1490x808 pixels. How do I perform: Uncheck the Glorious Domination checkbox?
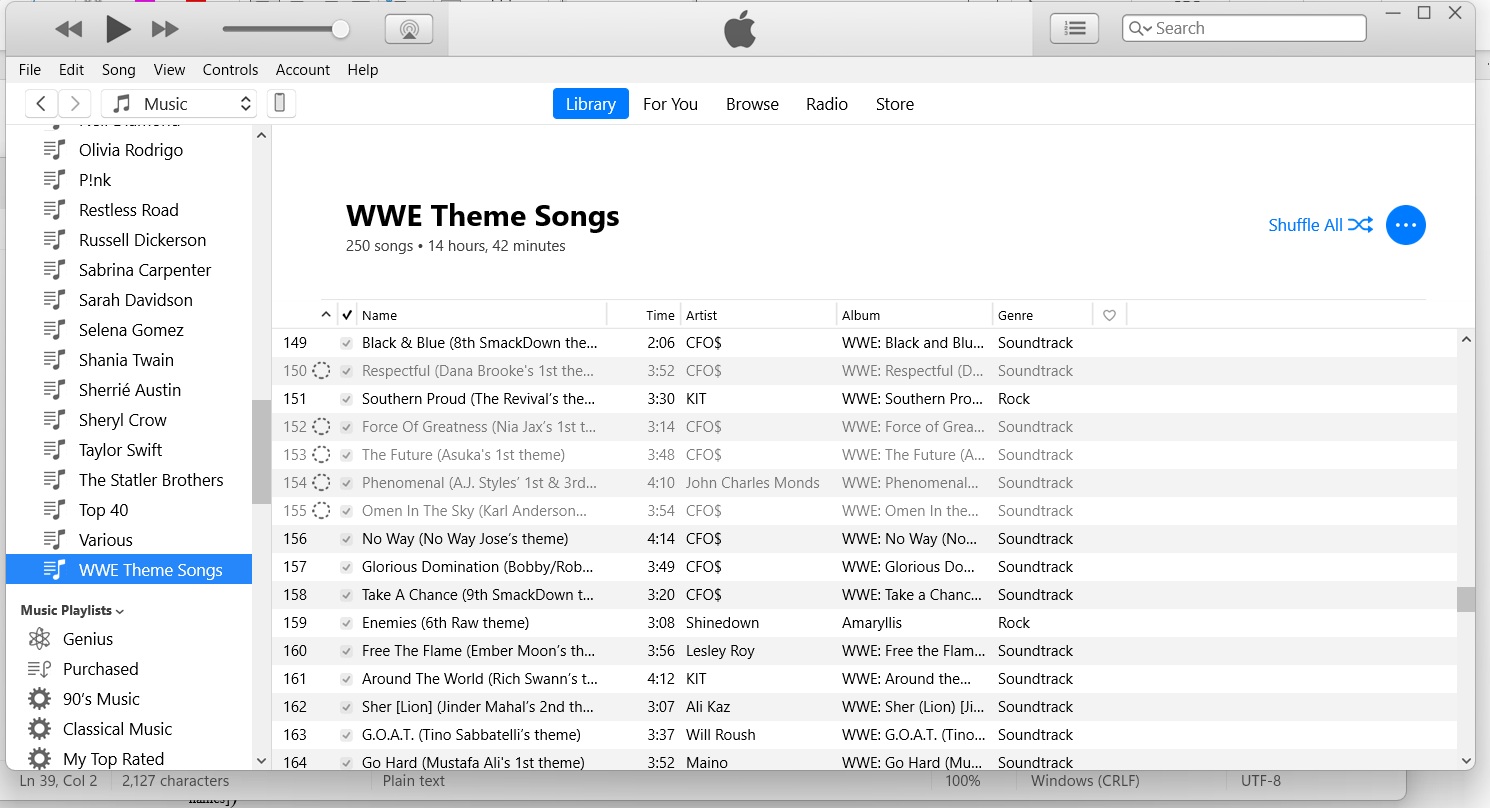[x=346, y=567]
